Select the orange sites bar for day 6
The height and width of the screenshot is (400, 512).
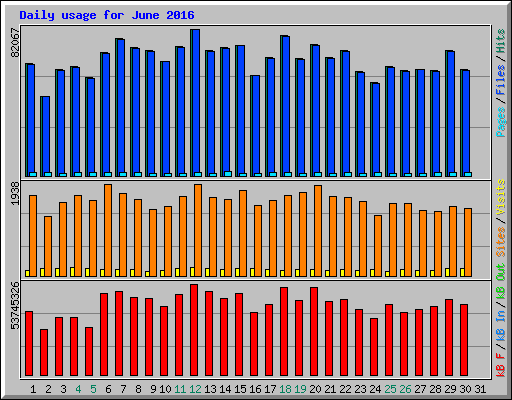click(108, 230)
